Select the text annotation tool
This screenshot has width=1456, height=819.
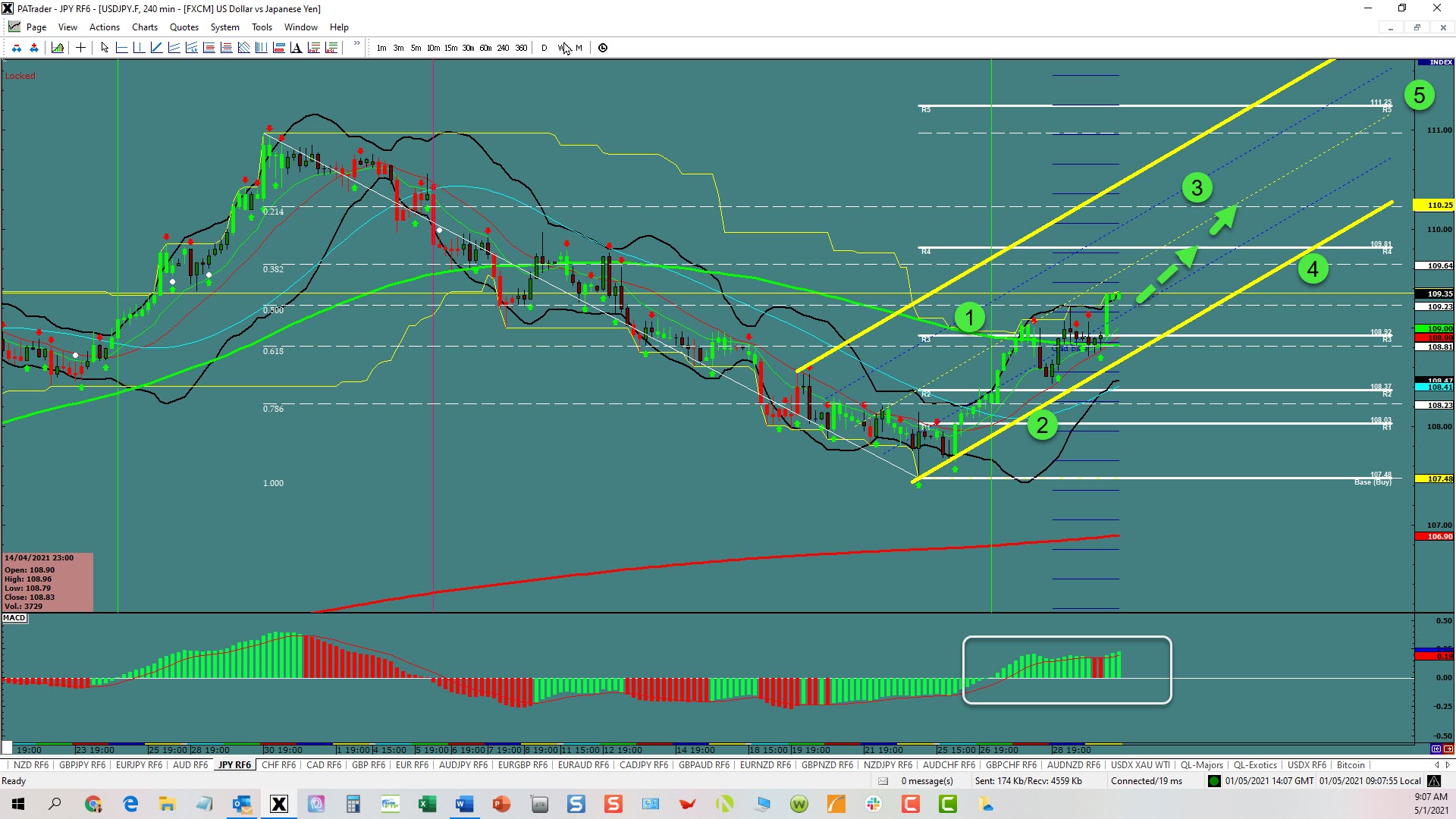click(296, 48)
